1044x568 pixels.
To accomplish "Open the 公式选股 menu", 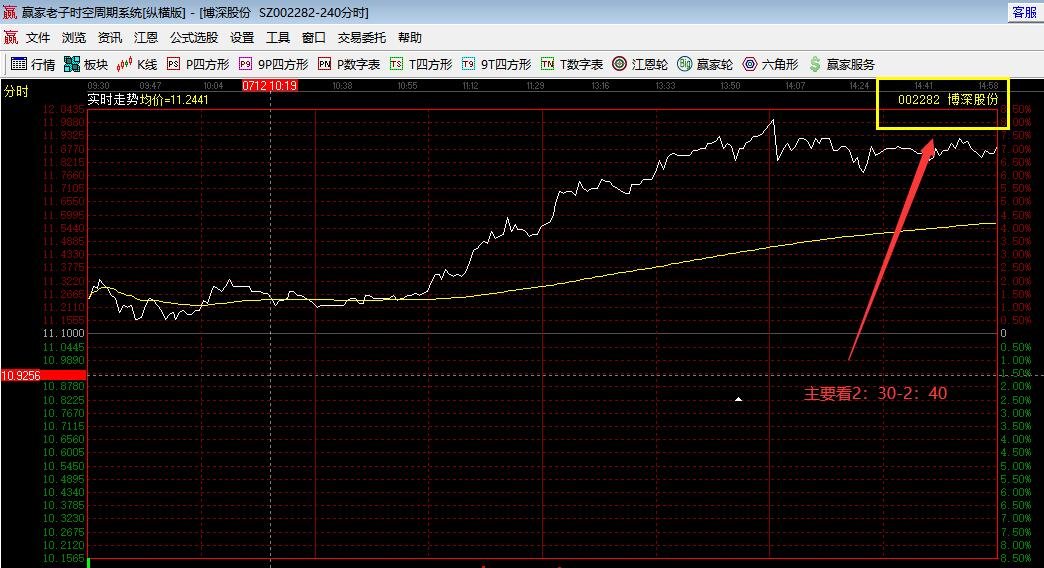I will pos(194,38).
